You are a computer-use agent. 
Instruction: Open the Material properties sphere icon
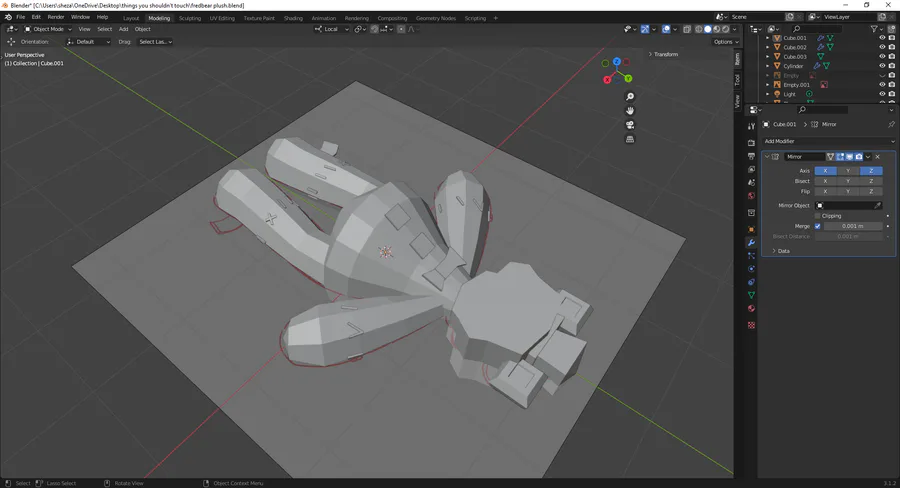[x=751, y=308]
